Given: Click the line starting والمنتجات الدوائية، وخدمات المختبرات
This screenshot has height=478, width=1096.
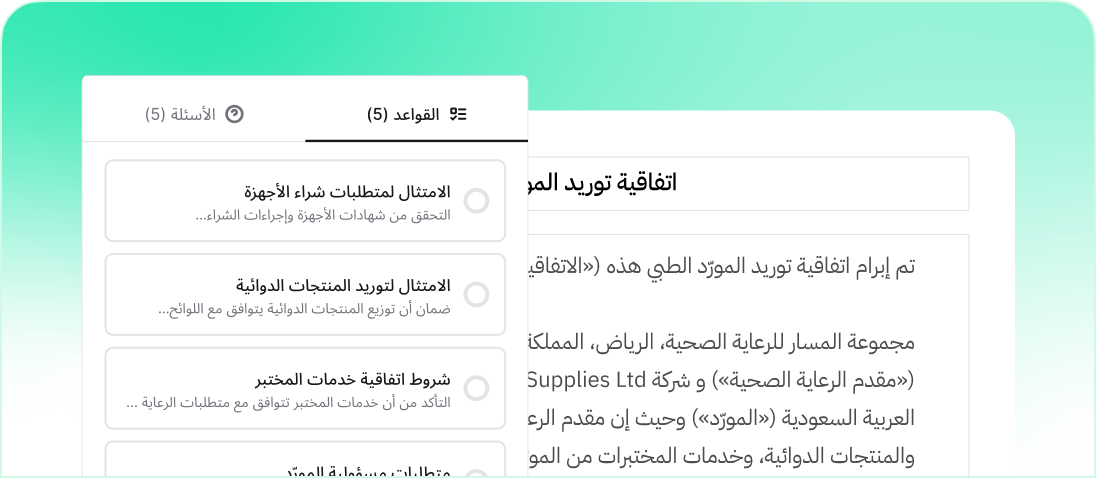Looking at the screenshot, I should [x=720, y=457].
